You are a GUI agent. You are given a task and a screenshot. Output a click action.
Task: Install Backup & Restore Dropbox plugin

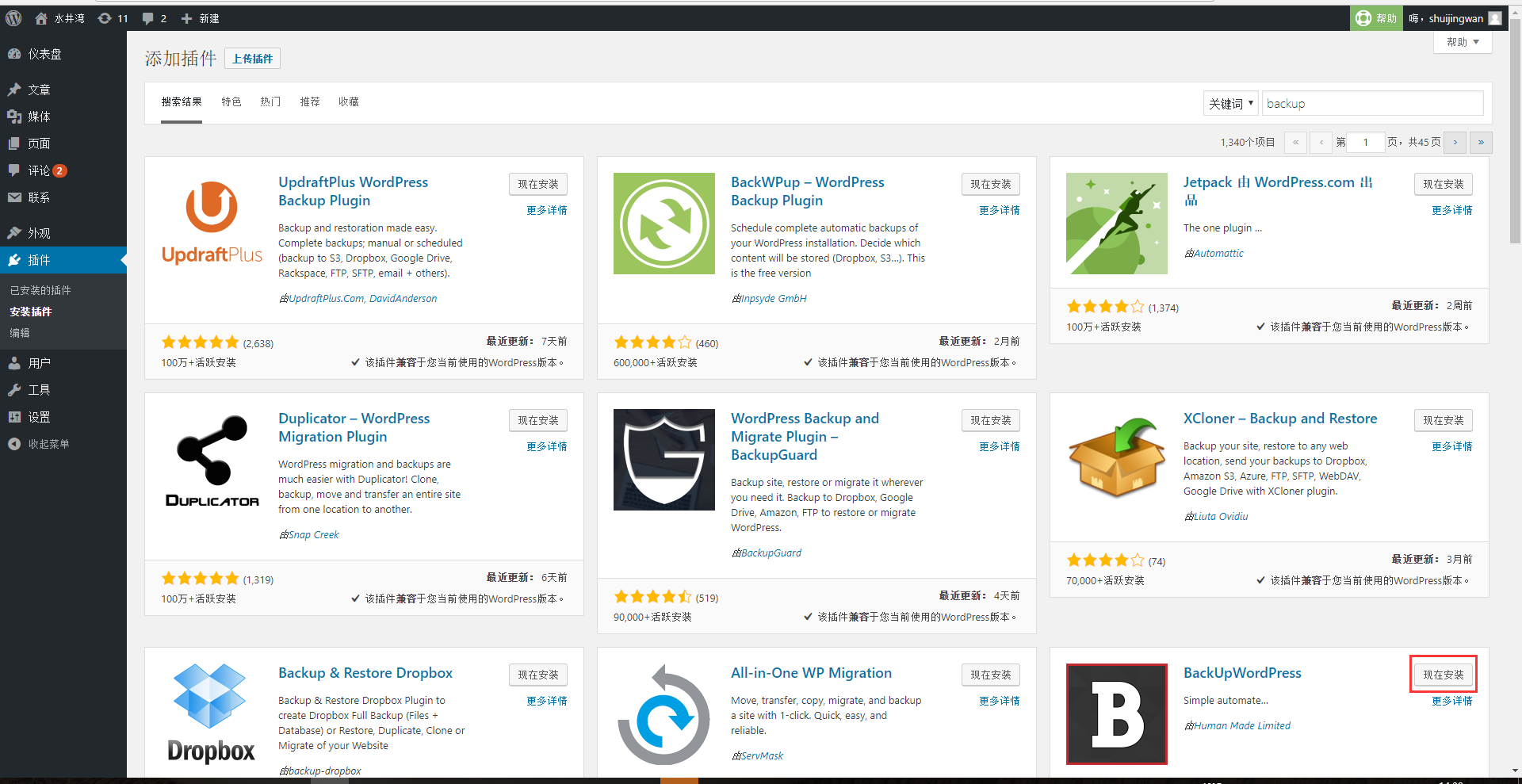[538, 675]
